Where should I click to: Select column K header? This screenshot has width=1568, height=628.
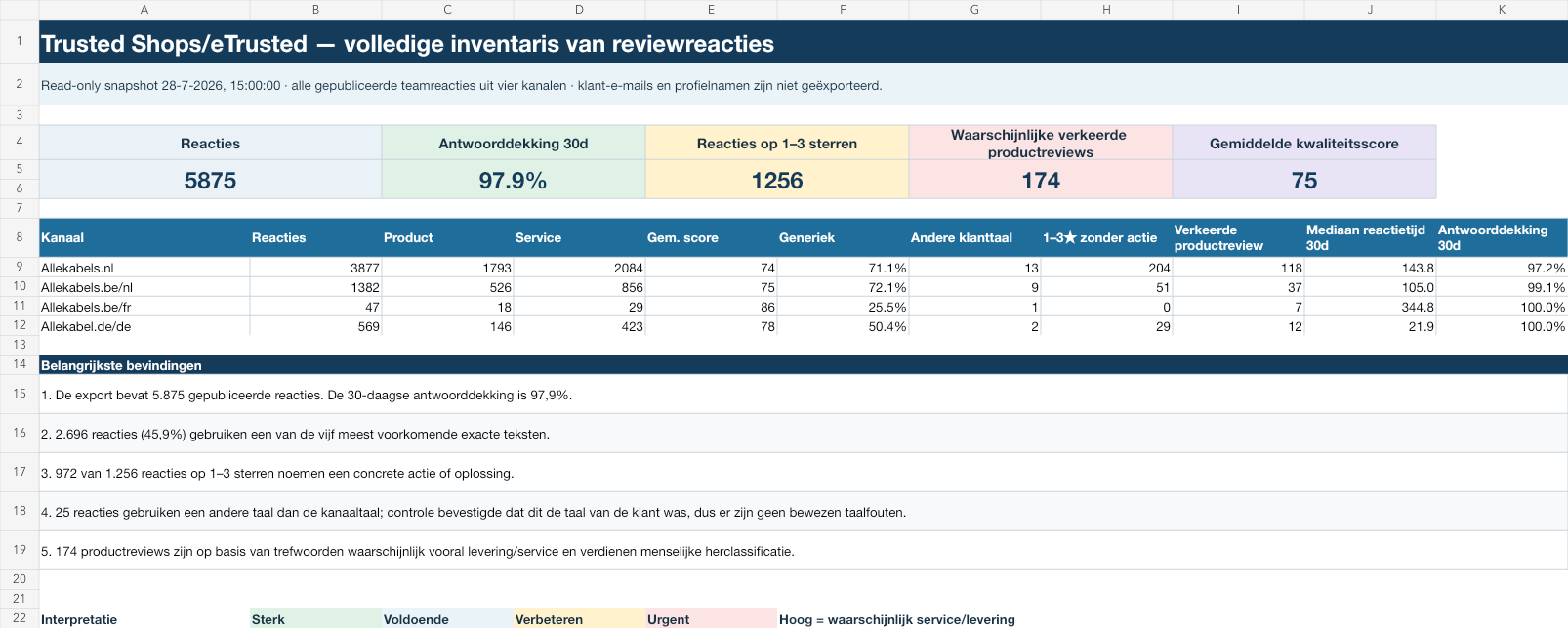coord(1502,10)
